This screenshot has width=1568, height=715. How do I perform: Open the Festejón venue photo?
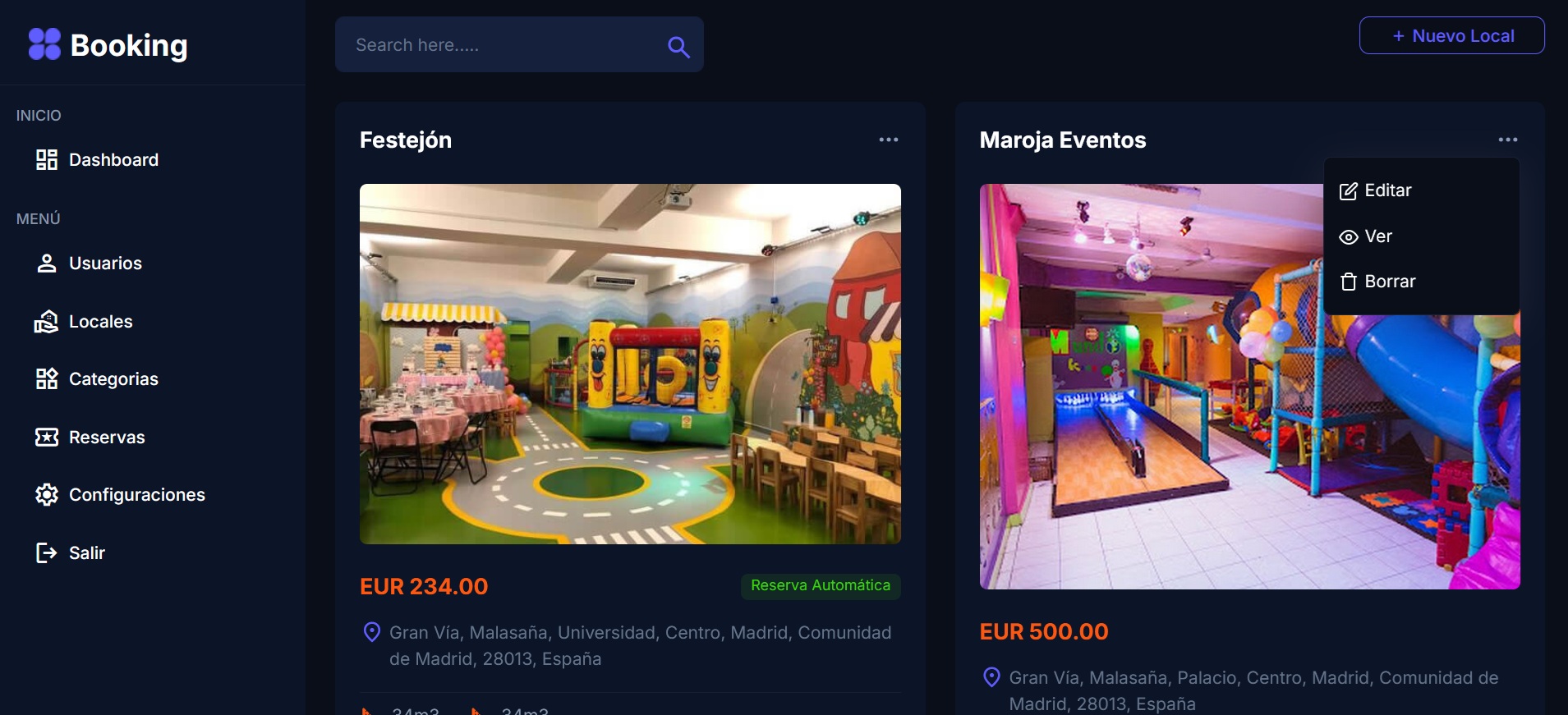[x=630, y=364]
